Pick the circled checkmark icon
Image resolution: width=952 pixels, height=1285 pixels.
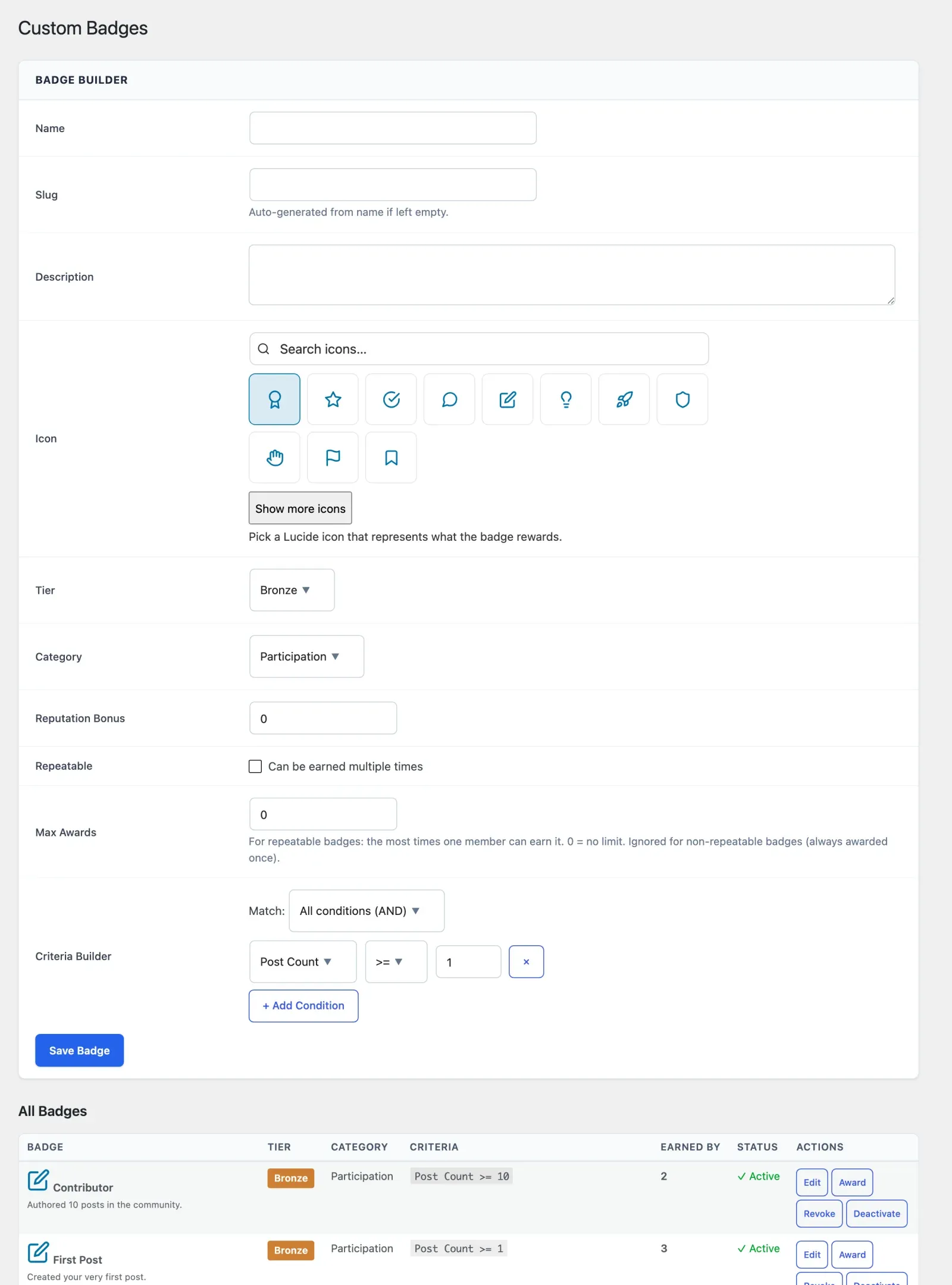pyautogui.click(x=391, y=399)
